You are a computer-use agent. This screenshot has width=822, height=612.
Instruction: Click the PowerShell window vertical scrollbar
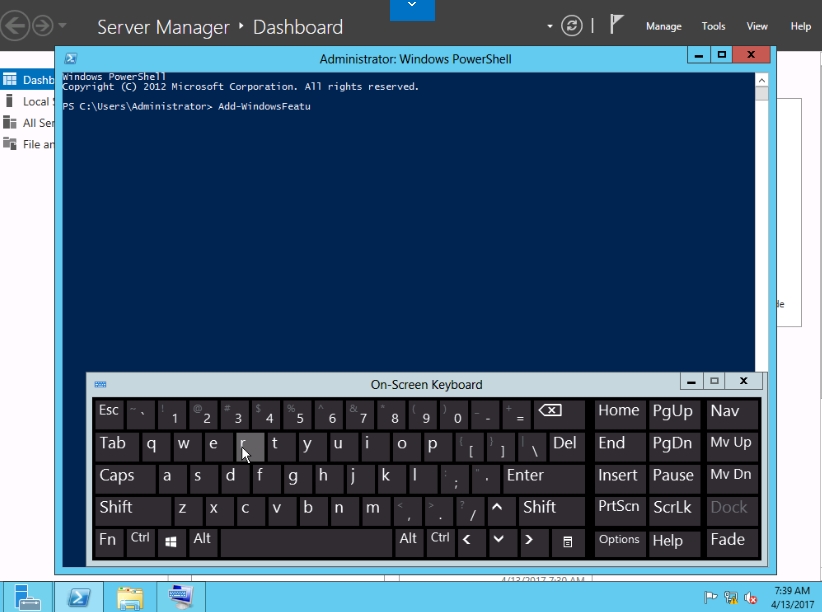[762, 220]
